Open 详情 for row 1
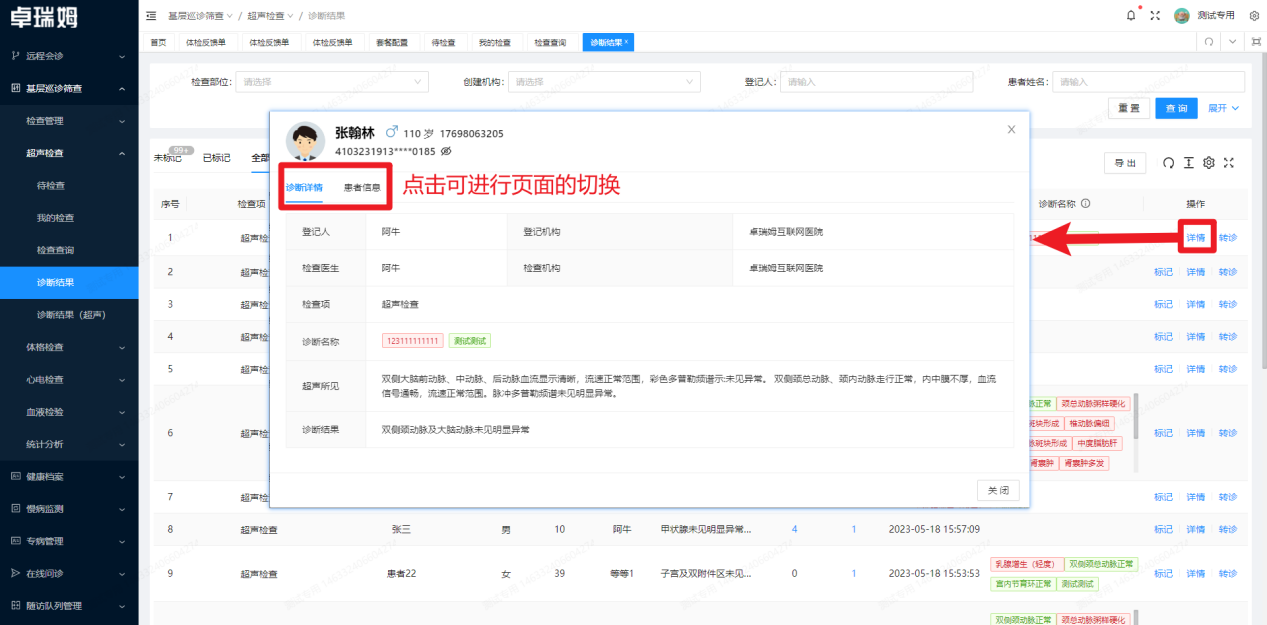This screenshot has height=625, width=1267. pyautogui.click(x=1196, y=238)
